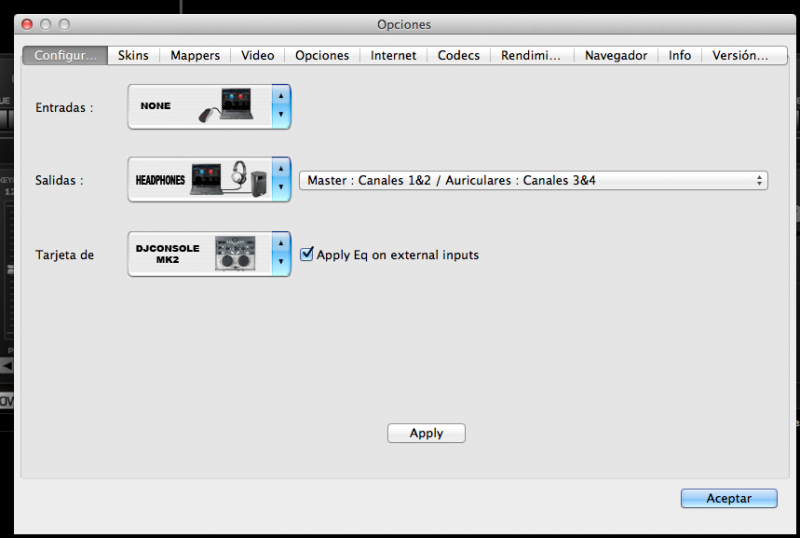The height and width of the screenshot is (538, 800).
Task: Uncheck Apply Eq on external inputs
Action: [x=307, y=254]
